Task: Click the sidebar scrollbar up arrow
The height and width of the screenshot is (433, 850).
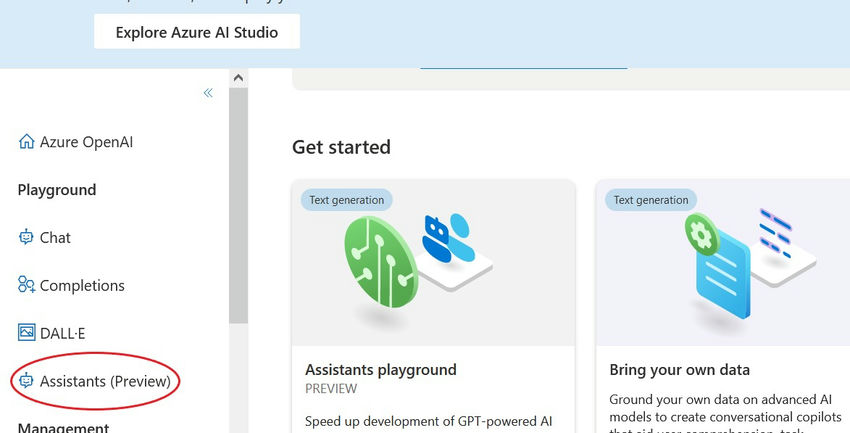Action: tap(238, 78)
